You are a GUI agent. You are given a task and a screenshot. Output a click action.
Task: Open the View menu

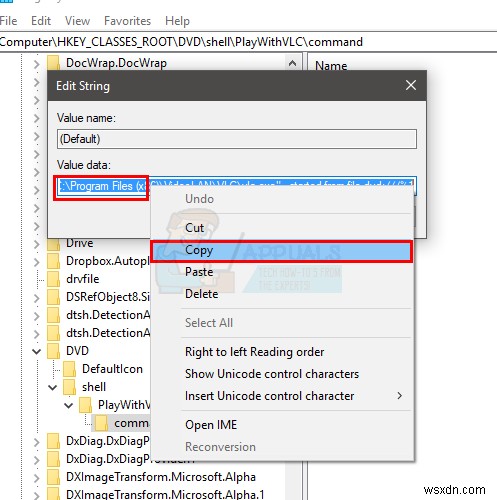coord(77,21)
